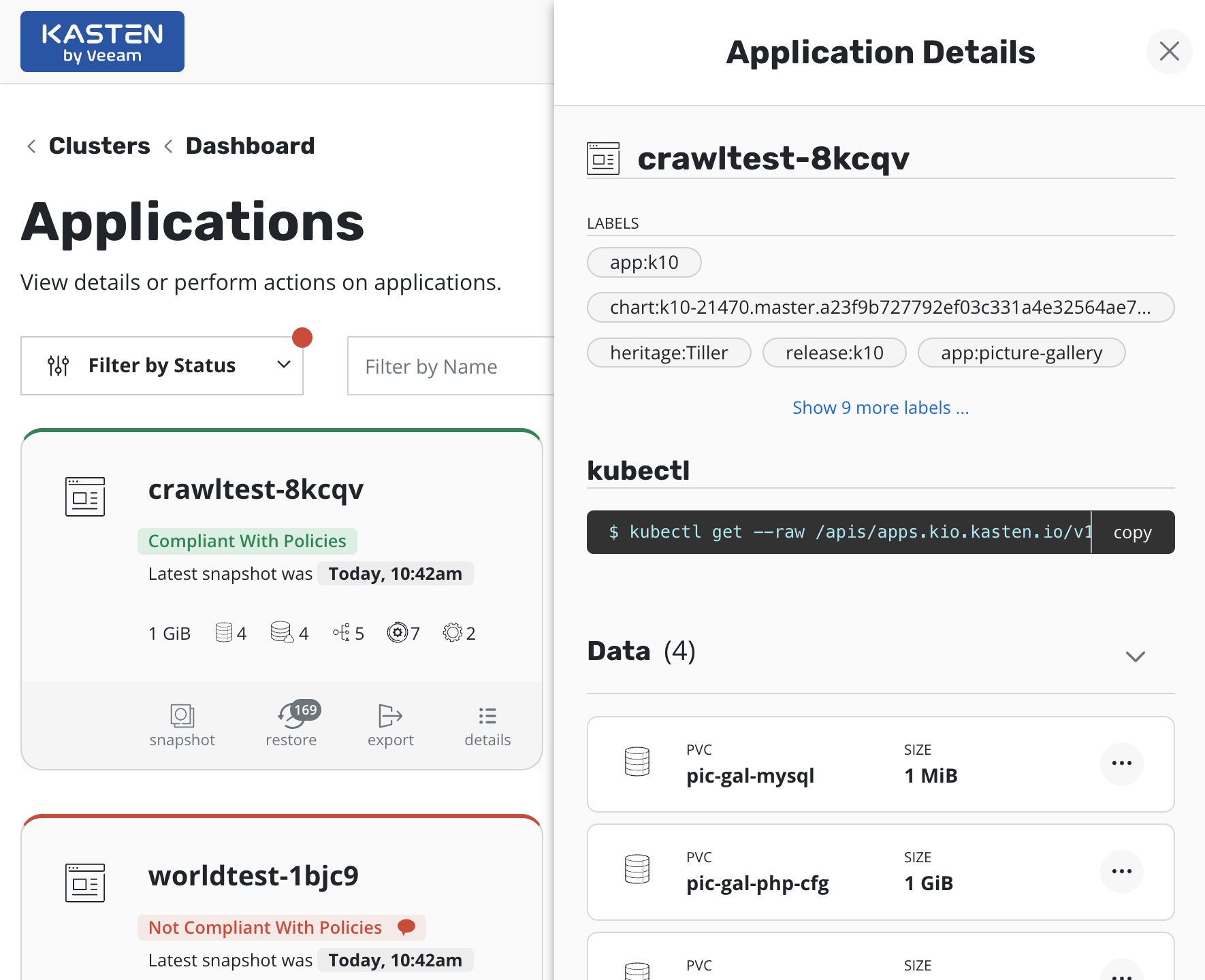The width and height of the screenshot is (1205, 980).
Task: Click the worldtest-1bjc9 application icon
Action: (x=85, y=883)
